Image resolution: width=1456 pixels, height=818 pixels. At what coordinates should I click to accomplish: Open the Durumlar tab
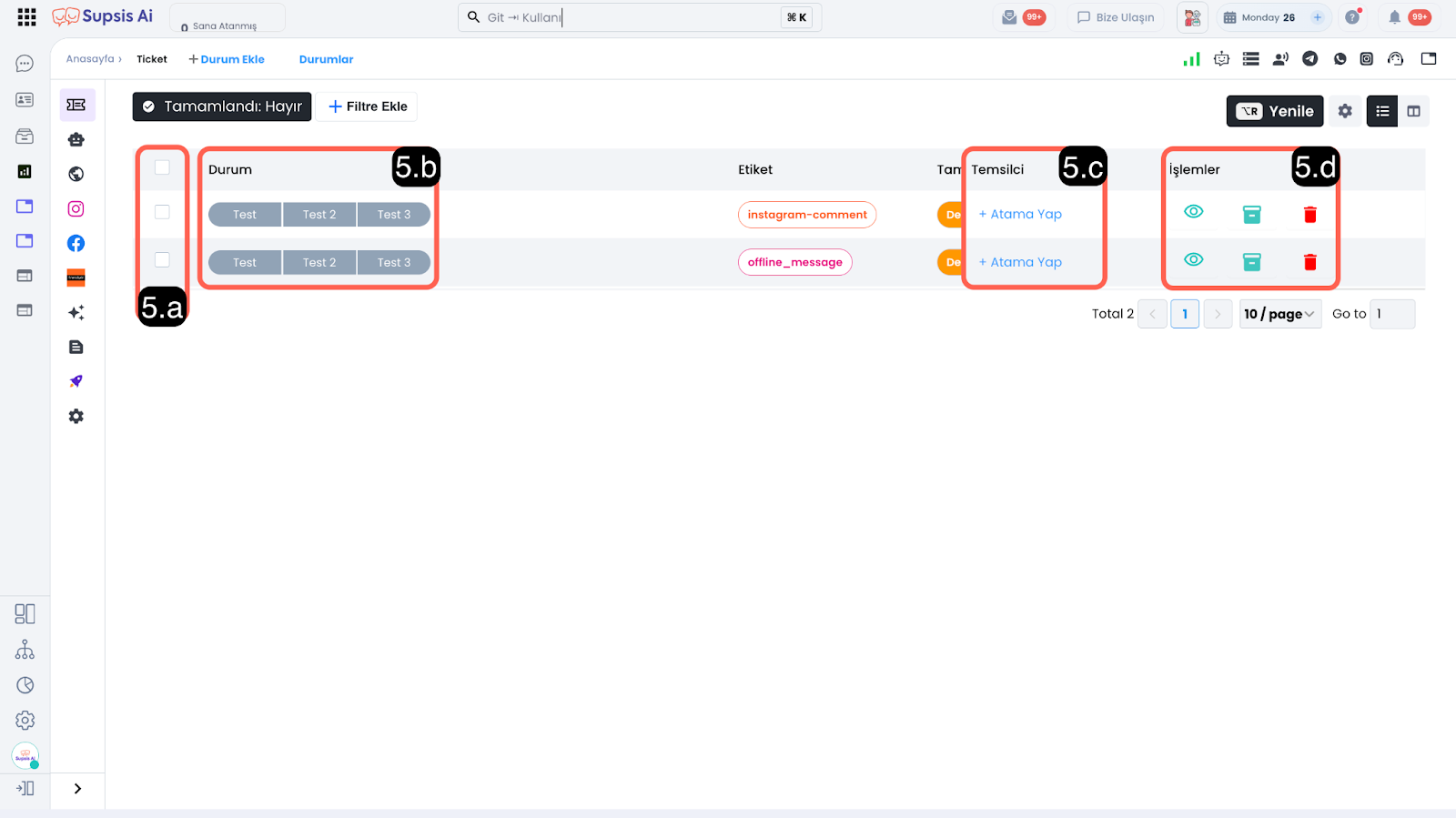(326, 59)
